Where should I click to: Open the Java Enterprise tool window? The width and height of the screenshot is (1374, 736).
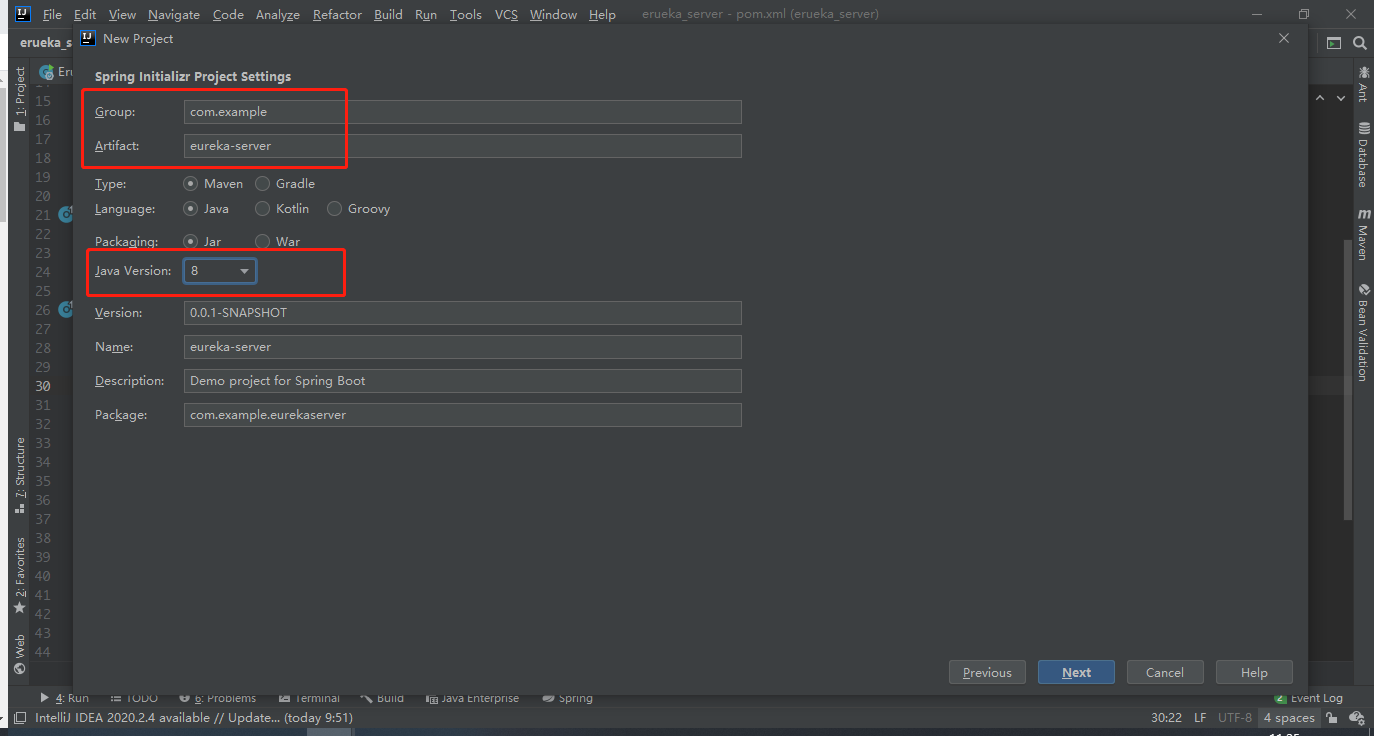click(x=473, y=698)
